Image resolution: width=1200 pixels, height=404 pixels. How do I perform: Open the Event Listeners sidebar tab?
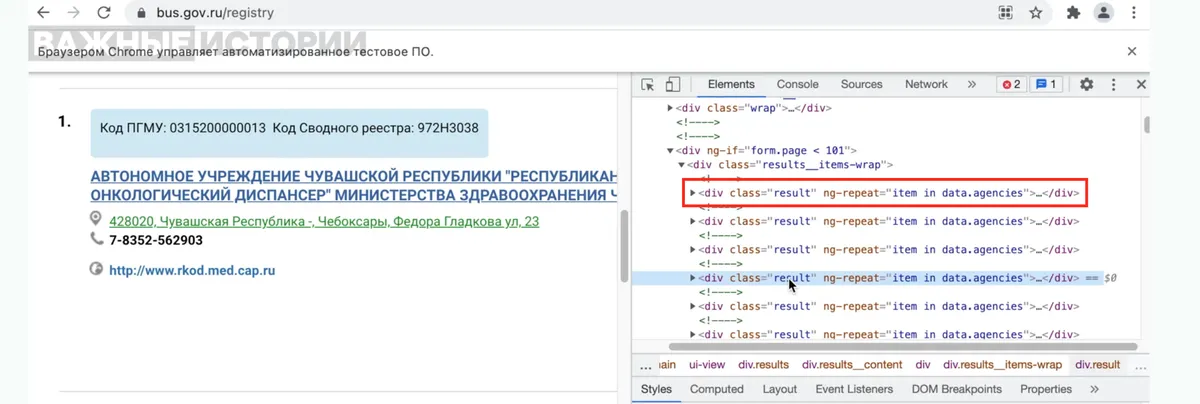point(855,389)
